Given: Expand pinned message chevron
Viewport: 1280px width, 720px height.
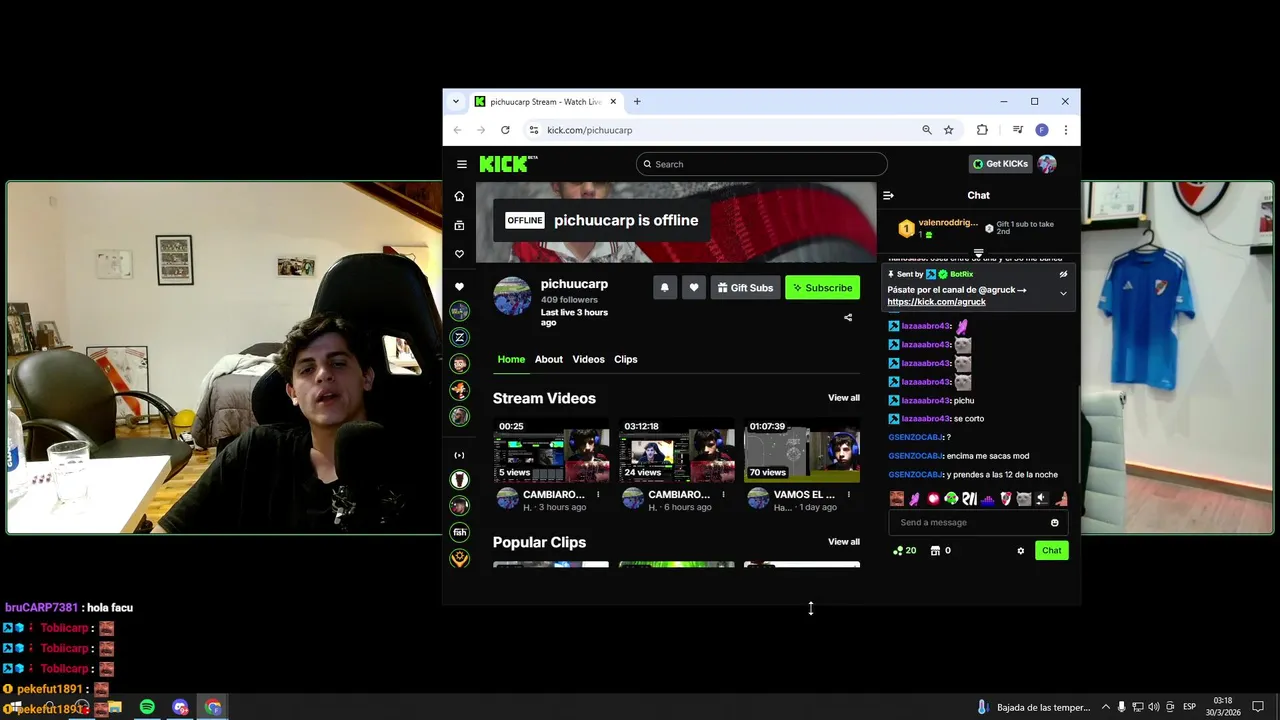Looking at the screenshot, I should click(x=1063, y=293).
